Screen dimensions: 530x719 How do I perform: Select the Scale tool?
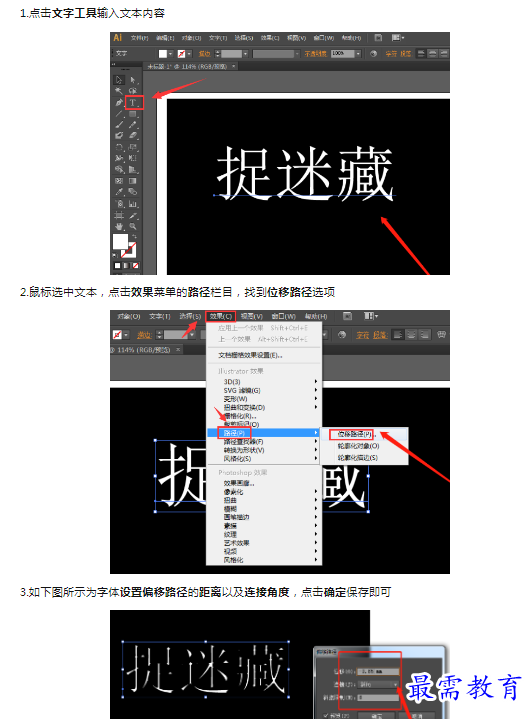133,147
